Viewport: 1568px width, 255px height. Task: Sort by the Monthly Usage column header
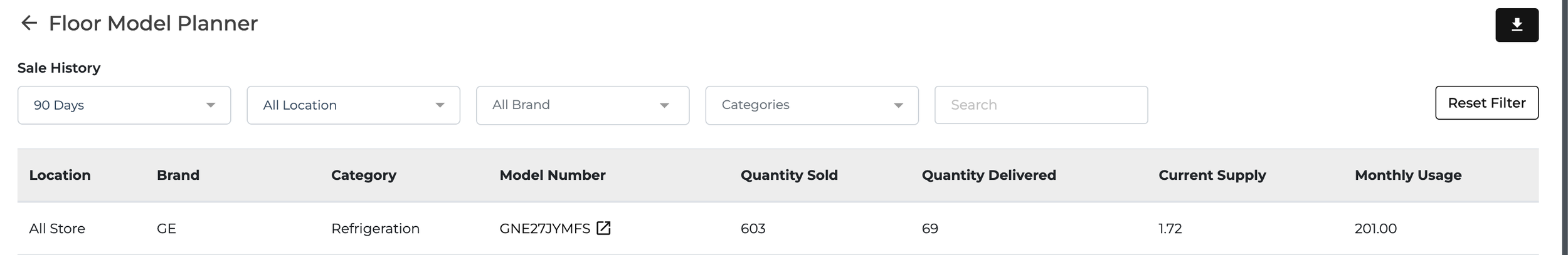point(1408,175)
